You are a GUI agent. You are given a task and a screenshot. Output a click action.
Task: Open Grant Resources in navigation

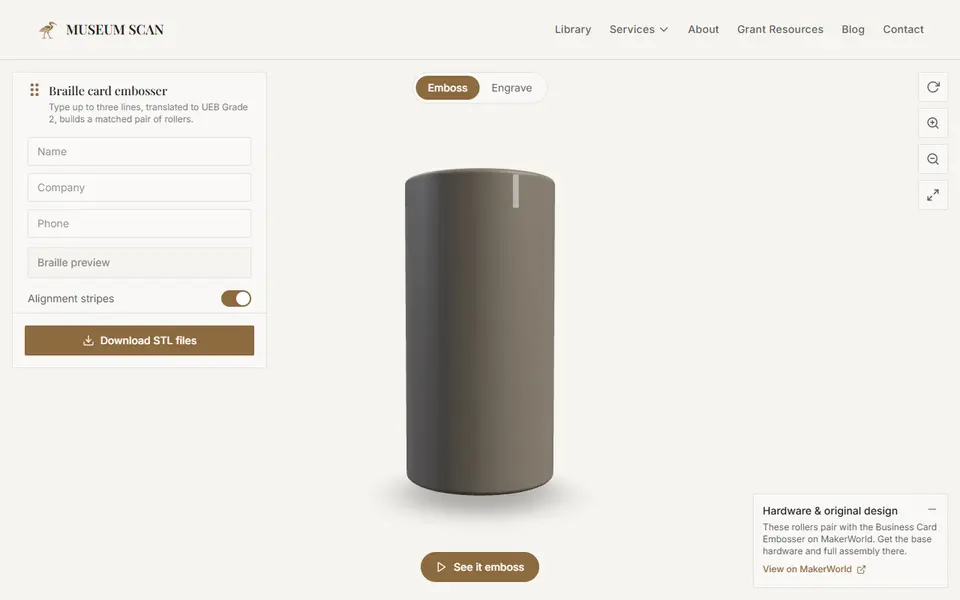pos(780,29)
